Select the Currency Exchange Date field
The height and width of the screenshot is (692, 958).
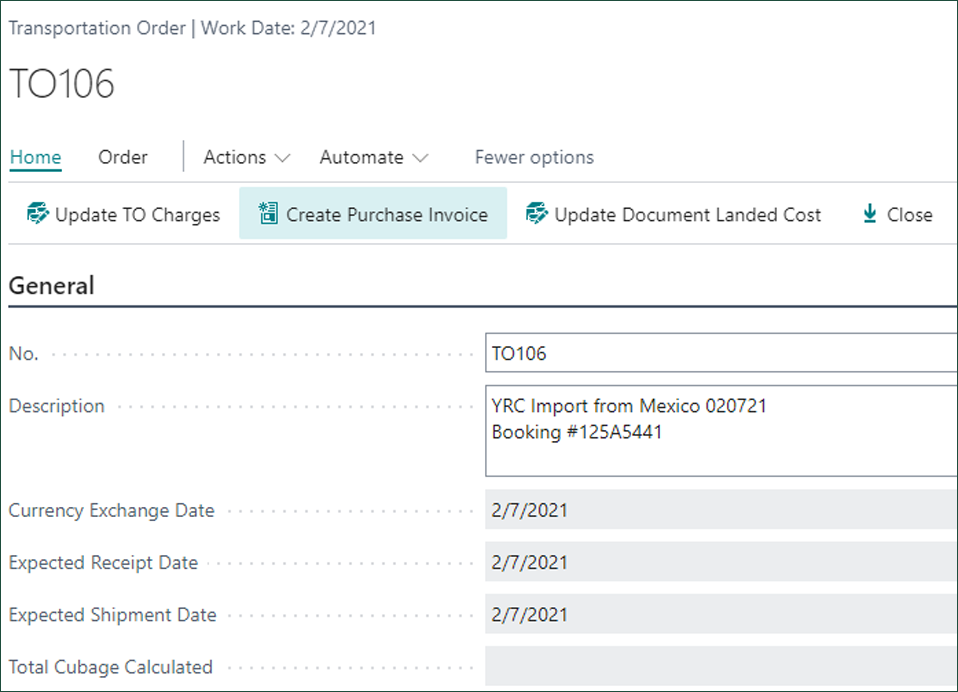tap(721, 509)
